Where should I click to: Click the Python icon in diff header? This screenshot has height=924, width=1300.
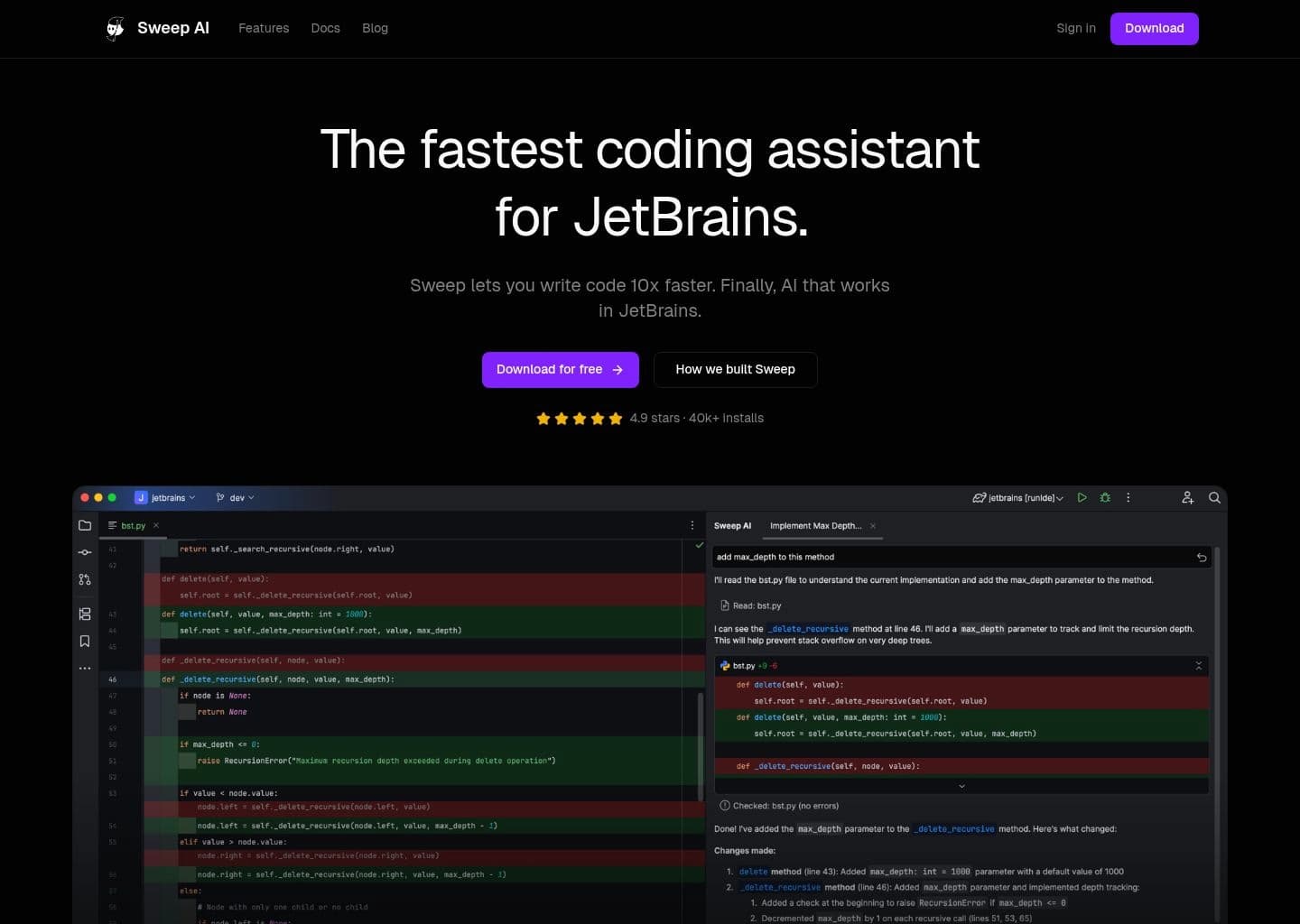coord(725,666)
